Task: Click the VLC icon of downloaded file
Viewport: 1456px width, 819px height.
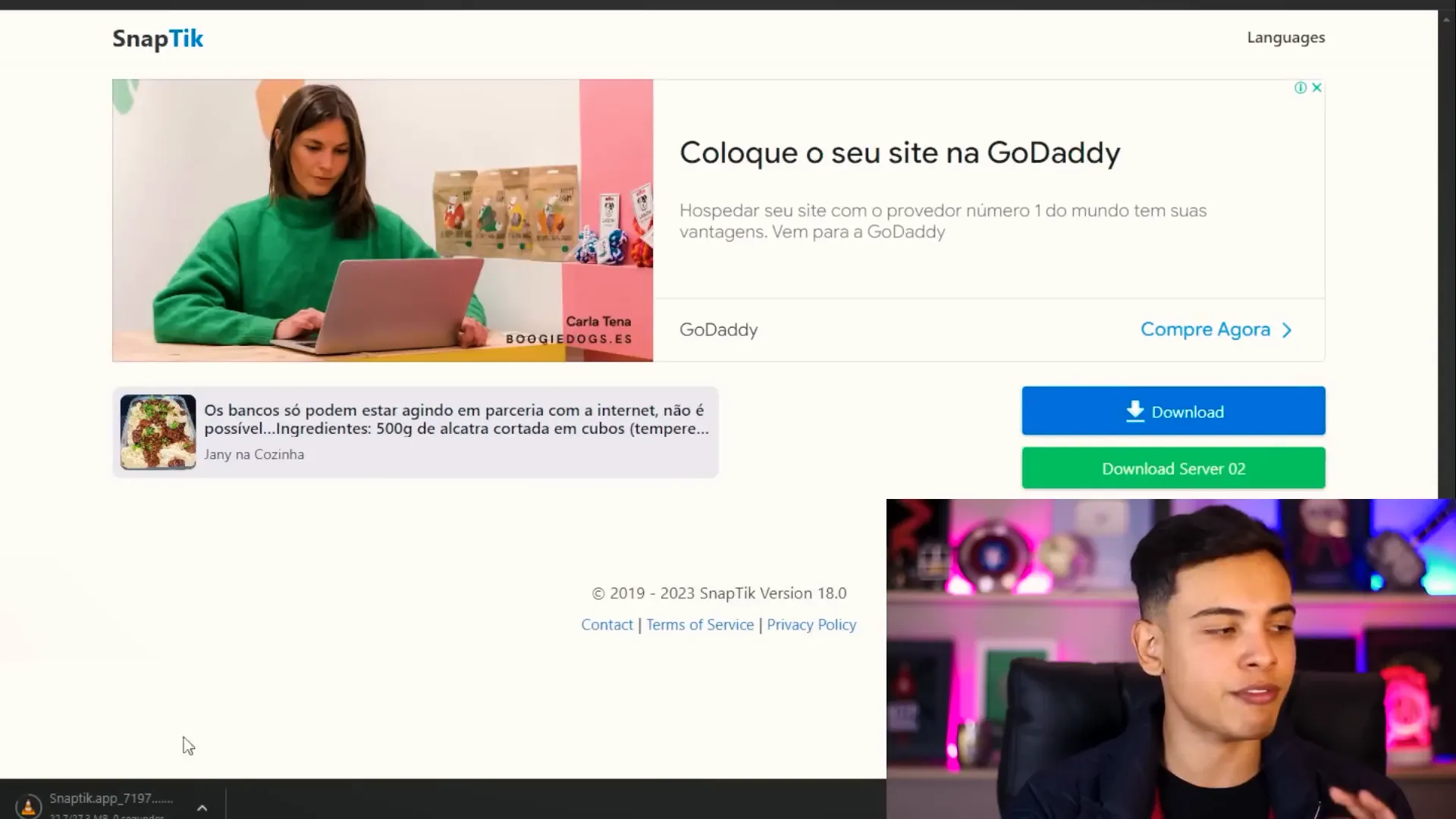Action: (29, 805)
